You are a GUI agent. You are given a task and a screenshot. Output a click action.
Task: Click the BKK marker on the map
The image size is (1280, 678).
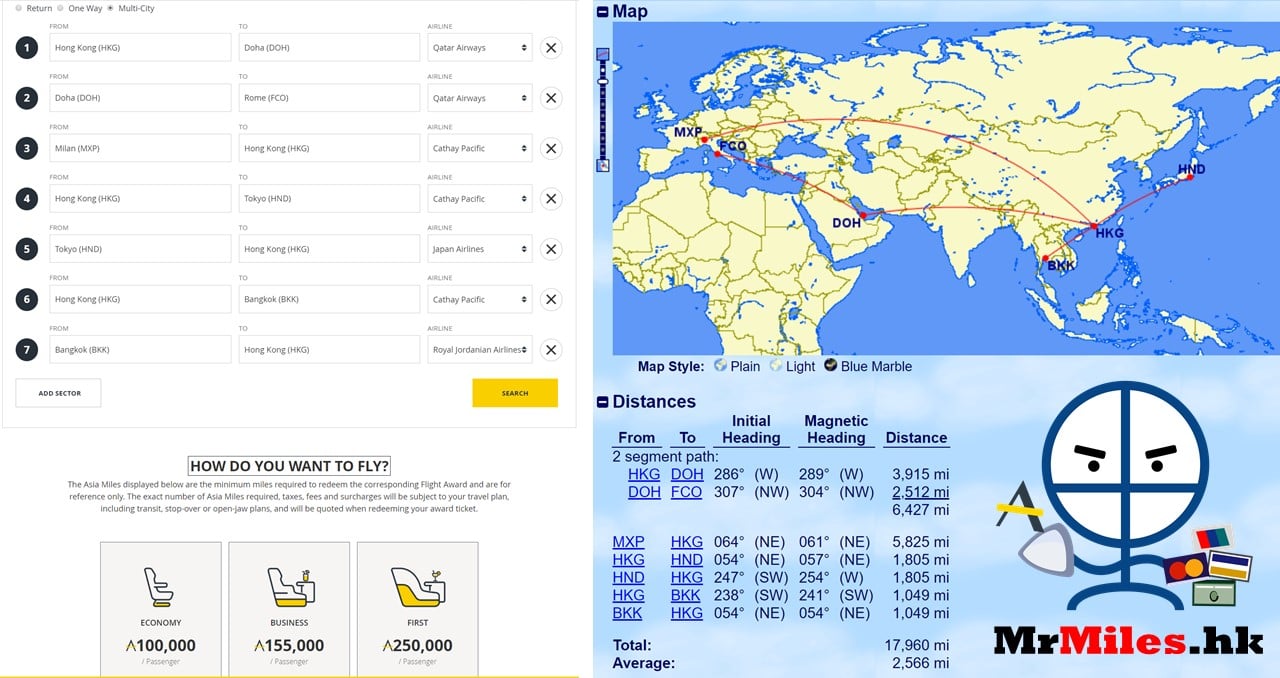coord(1045,259)
